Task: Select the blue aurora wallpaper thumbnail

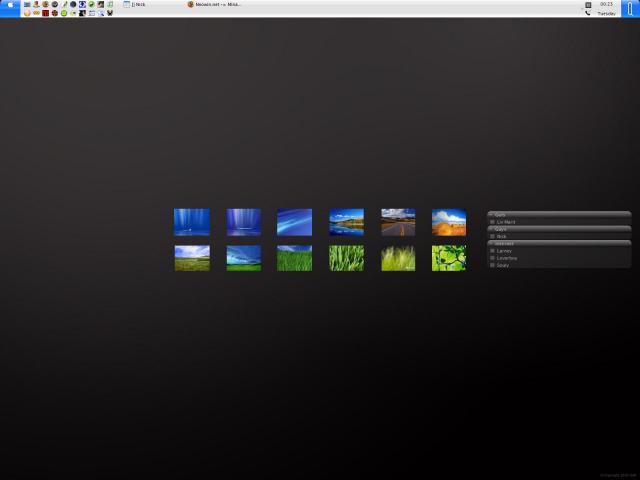Action: (x=192, y=222)
